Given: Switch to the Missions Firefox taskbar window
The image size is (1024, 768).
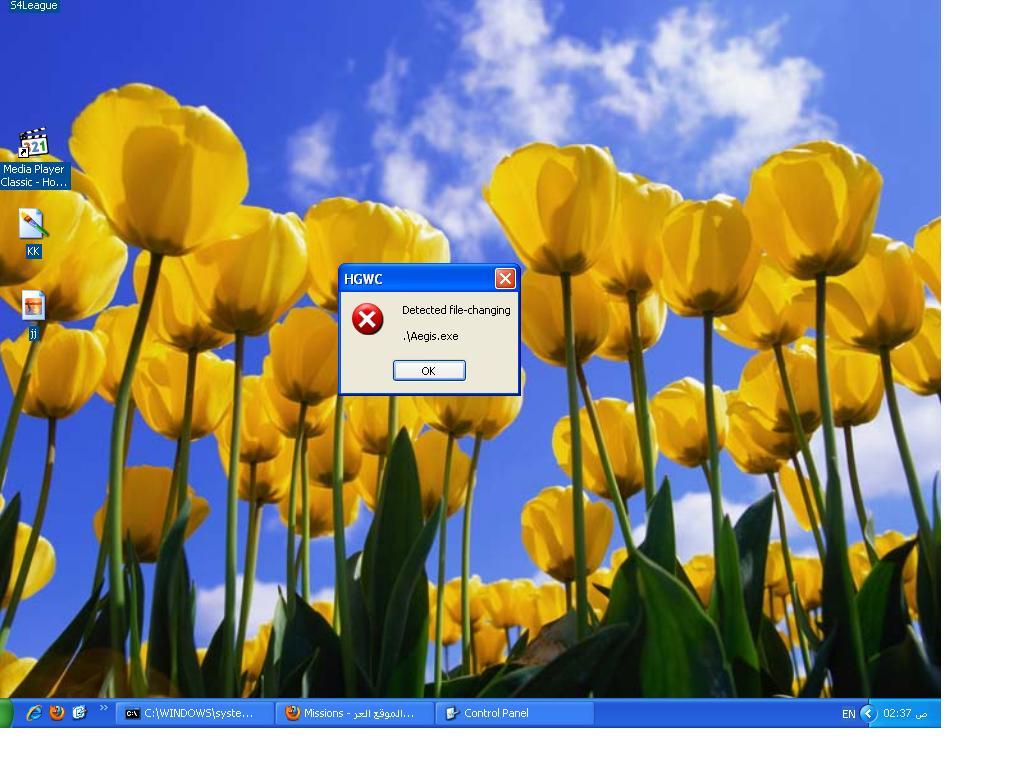Looking at the screenshot, I should (x=355, y=713).
